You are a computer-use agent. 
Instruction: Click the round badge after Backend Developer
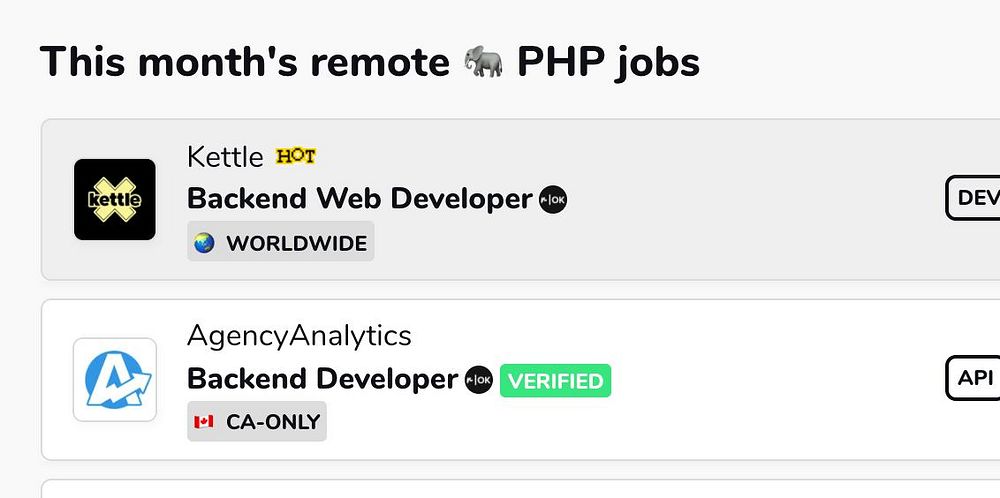click(479, 380)
